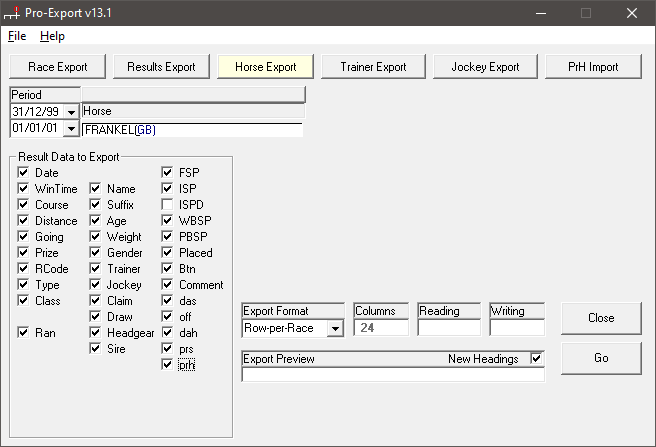
Task: Click the Close button beside Writing field
Action: pyautogui.click(x=601, y=318)
